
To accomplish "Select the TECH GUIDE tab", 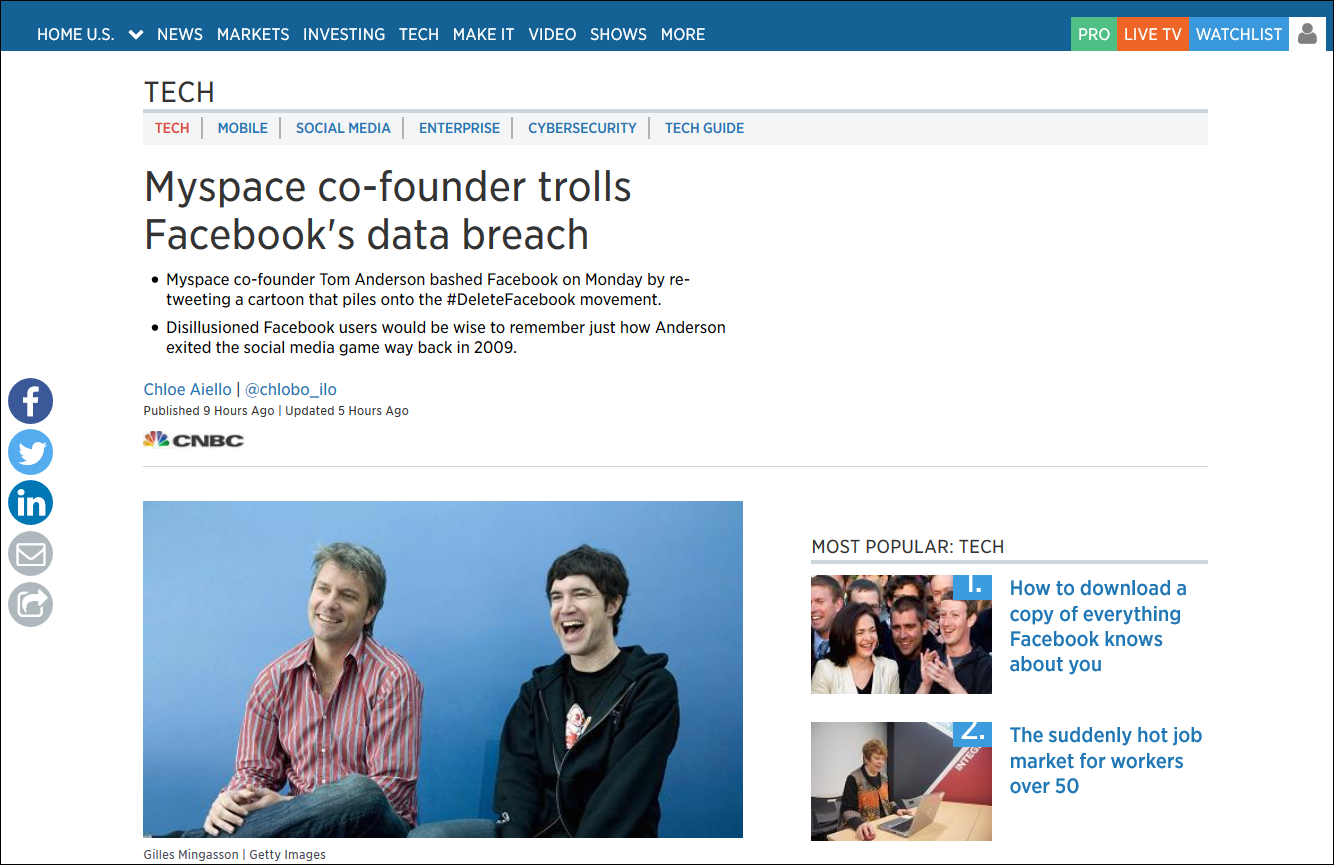I will click(x=704, y=128).
